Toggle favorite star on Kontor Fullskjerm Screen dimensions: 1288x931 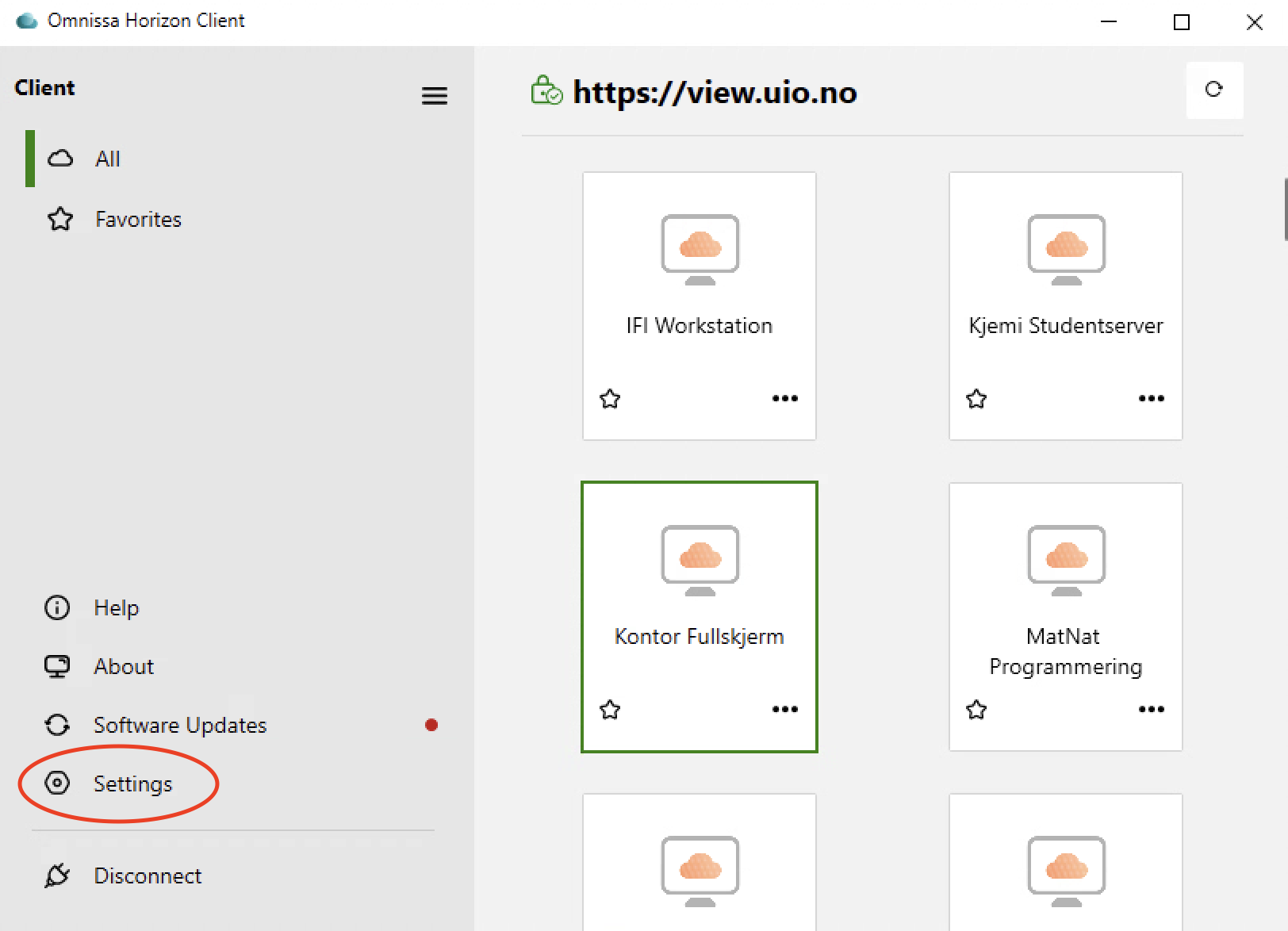click(610, 709)
